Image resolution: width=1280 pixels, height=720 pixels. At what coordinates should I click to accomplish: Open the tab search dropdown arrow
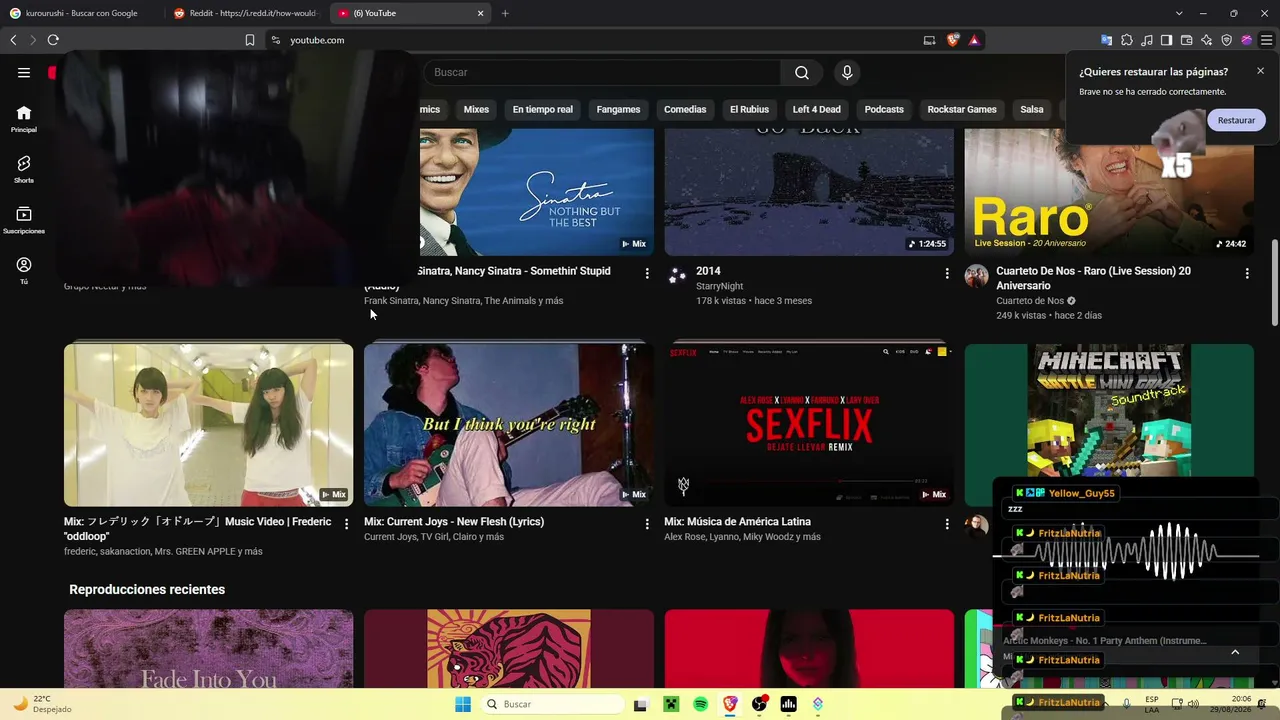pos(1179,13)
